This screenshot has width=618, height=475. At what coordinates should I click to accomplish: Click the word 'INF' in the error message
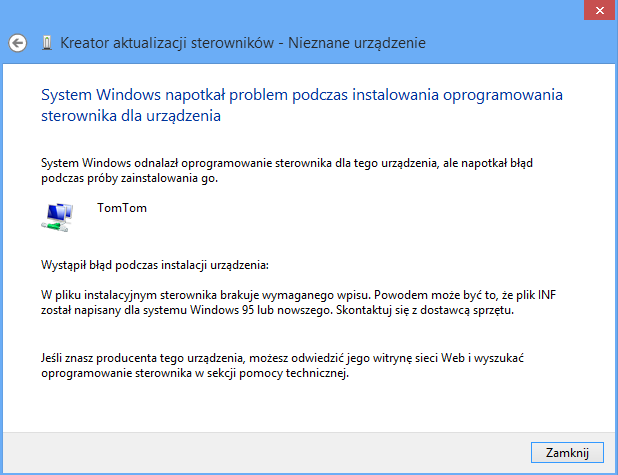[x=547, y=295]
